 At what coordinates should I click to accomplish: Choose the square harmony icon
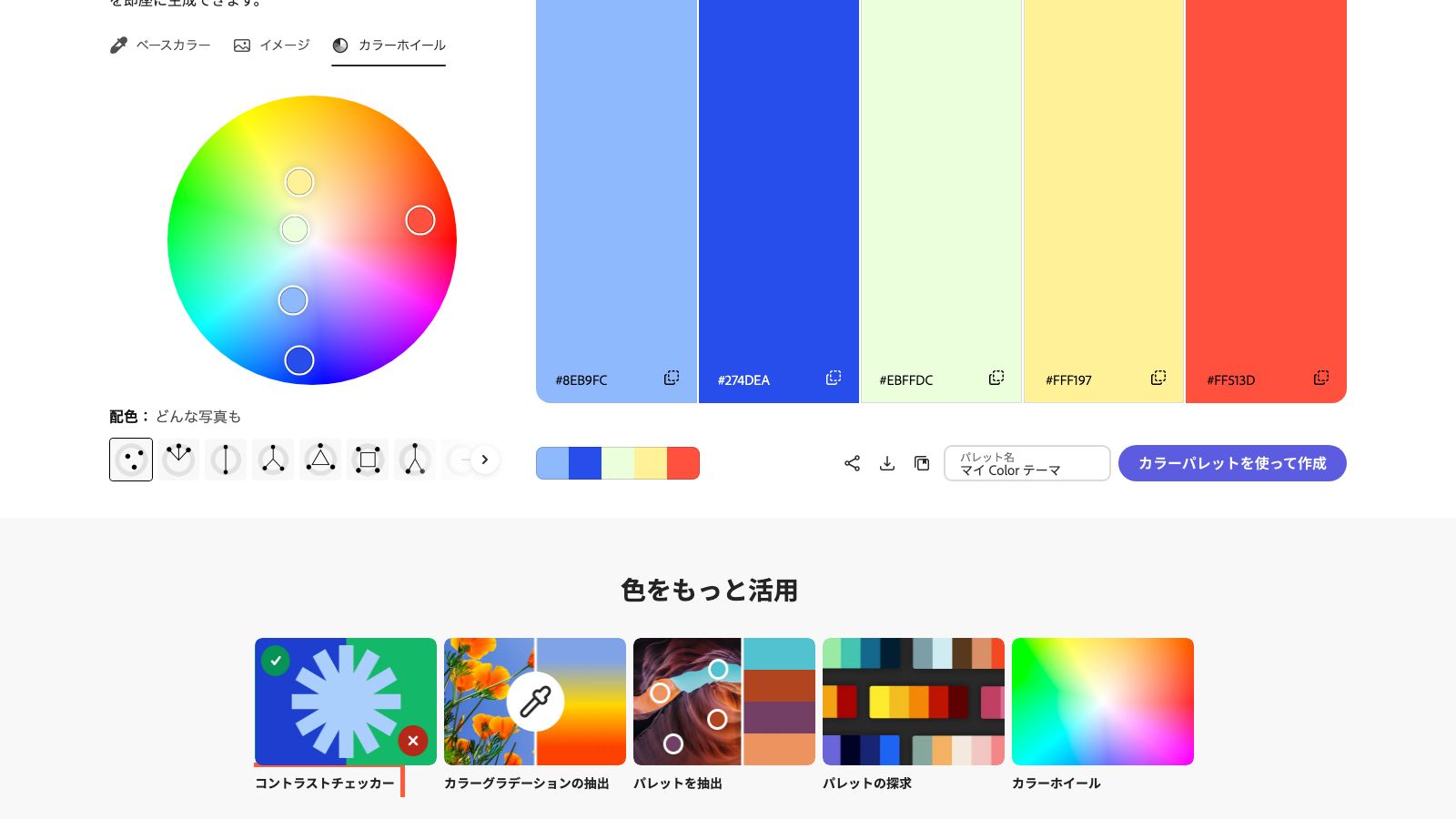[x=368, y=460]
